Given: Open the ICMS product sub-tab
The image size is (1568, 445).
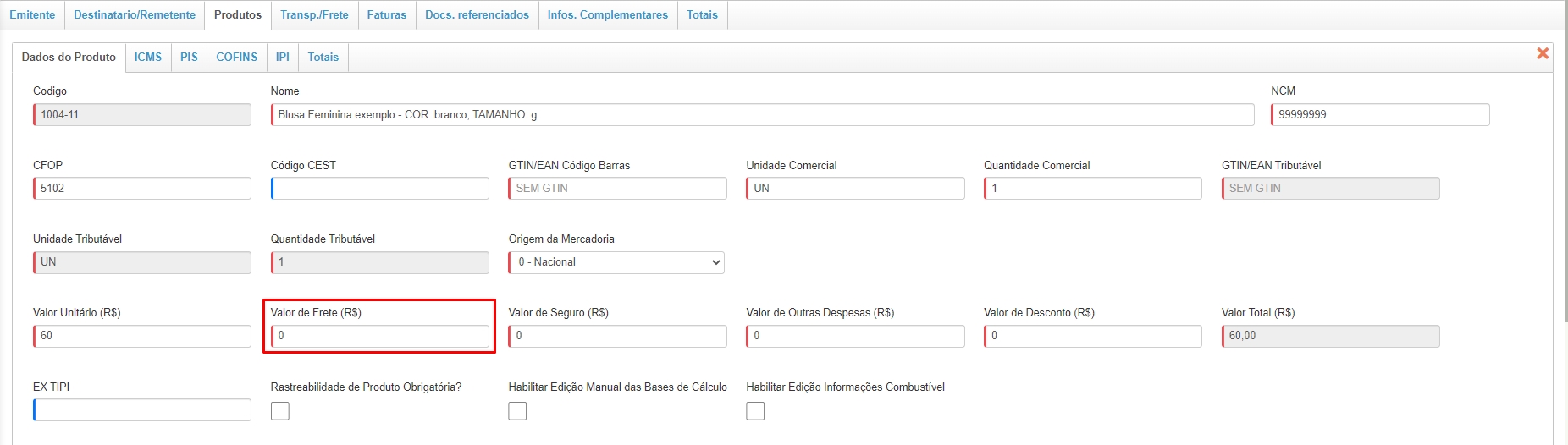Looking at the screenshot, I should pyautogui.click(x=148, y=58).
